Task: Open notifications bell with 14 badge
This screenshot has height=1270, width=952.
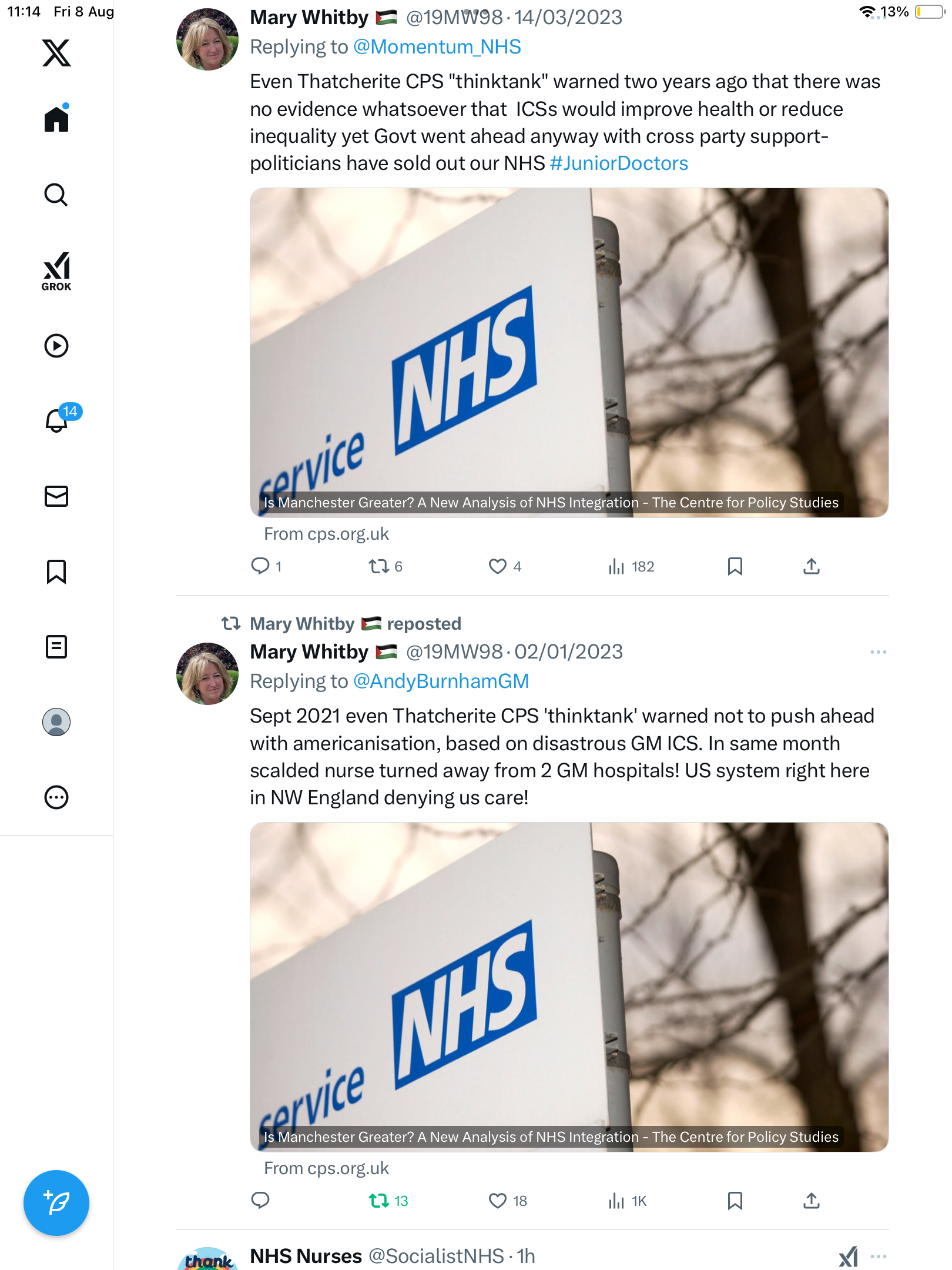Action: 58,420
